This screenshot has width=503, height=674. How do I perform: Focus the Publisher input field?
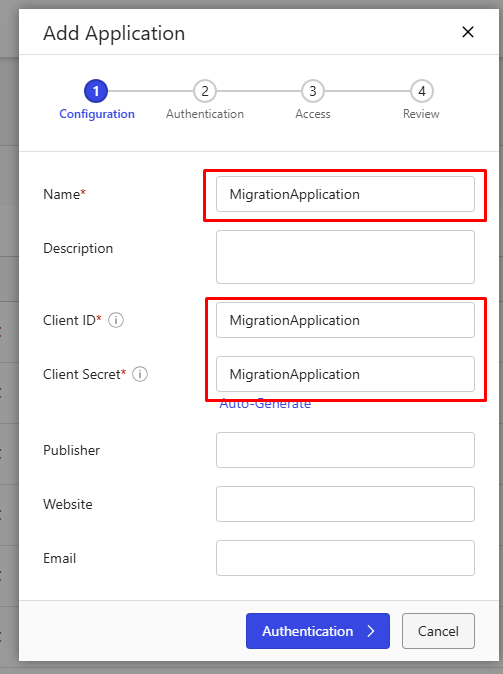345,450
